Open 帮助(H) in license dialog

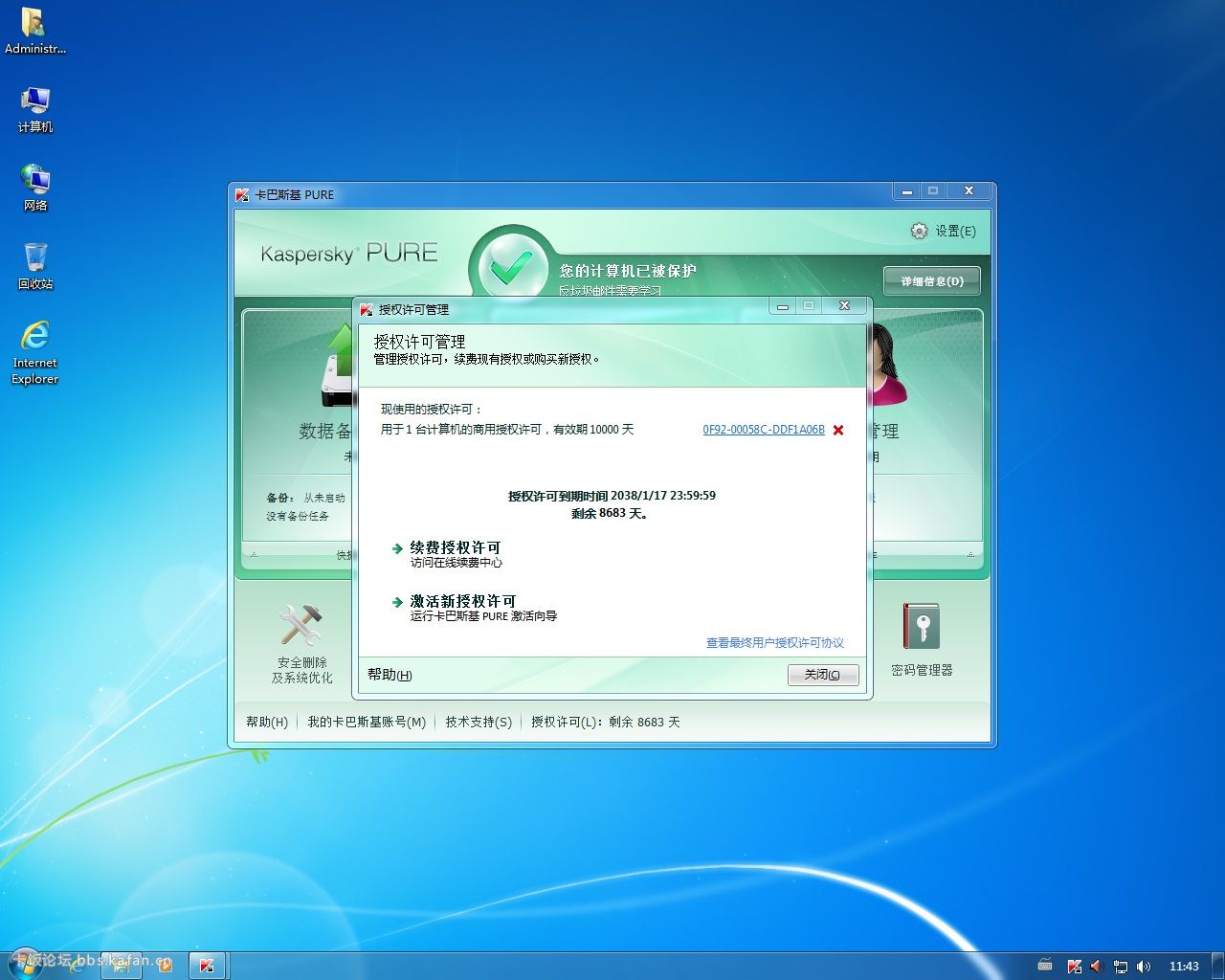[x=390, y=675]
